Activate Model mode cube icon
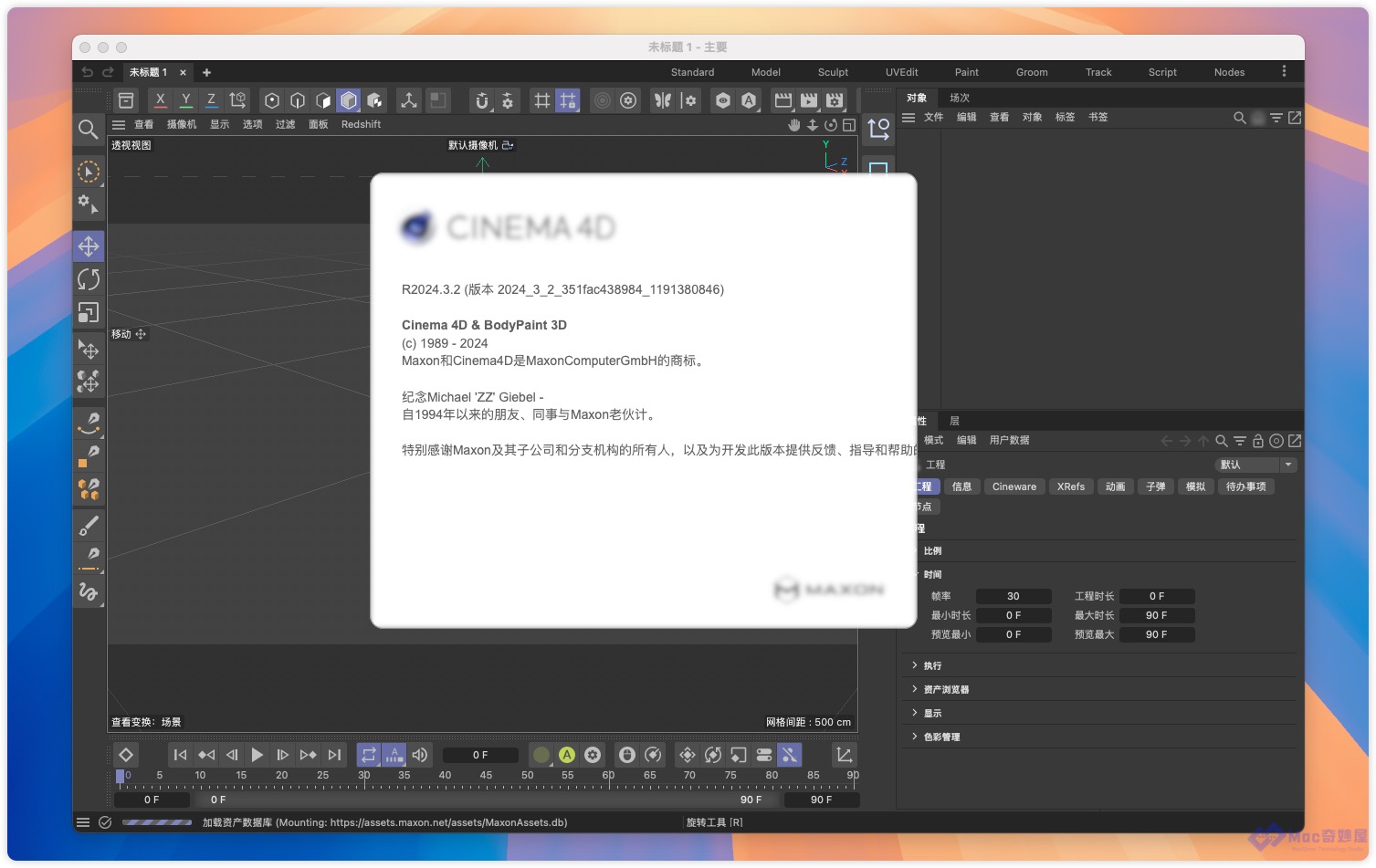The height and width of the screenshot is (868, 1376). click(349, 100)
